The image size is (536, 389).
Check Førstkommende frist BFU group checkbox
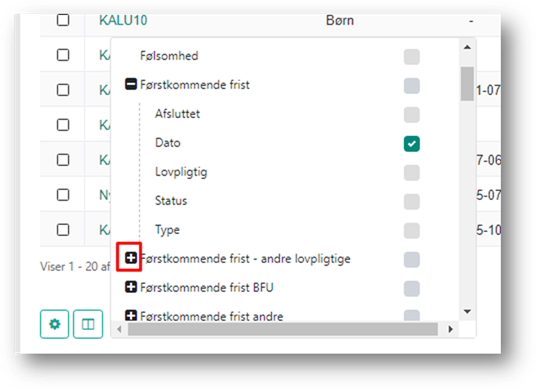pyautogui.click(x=412, y=289)
